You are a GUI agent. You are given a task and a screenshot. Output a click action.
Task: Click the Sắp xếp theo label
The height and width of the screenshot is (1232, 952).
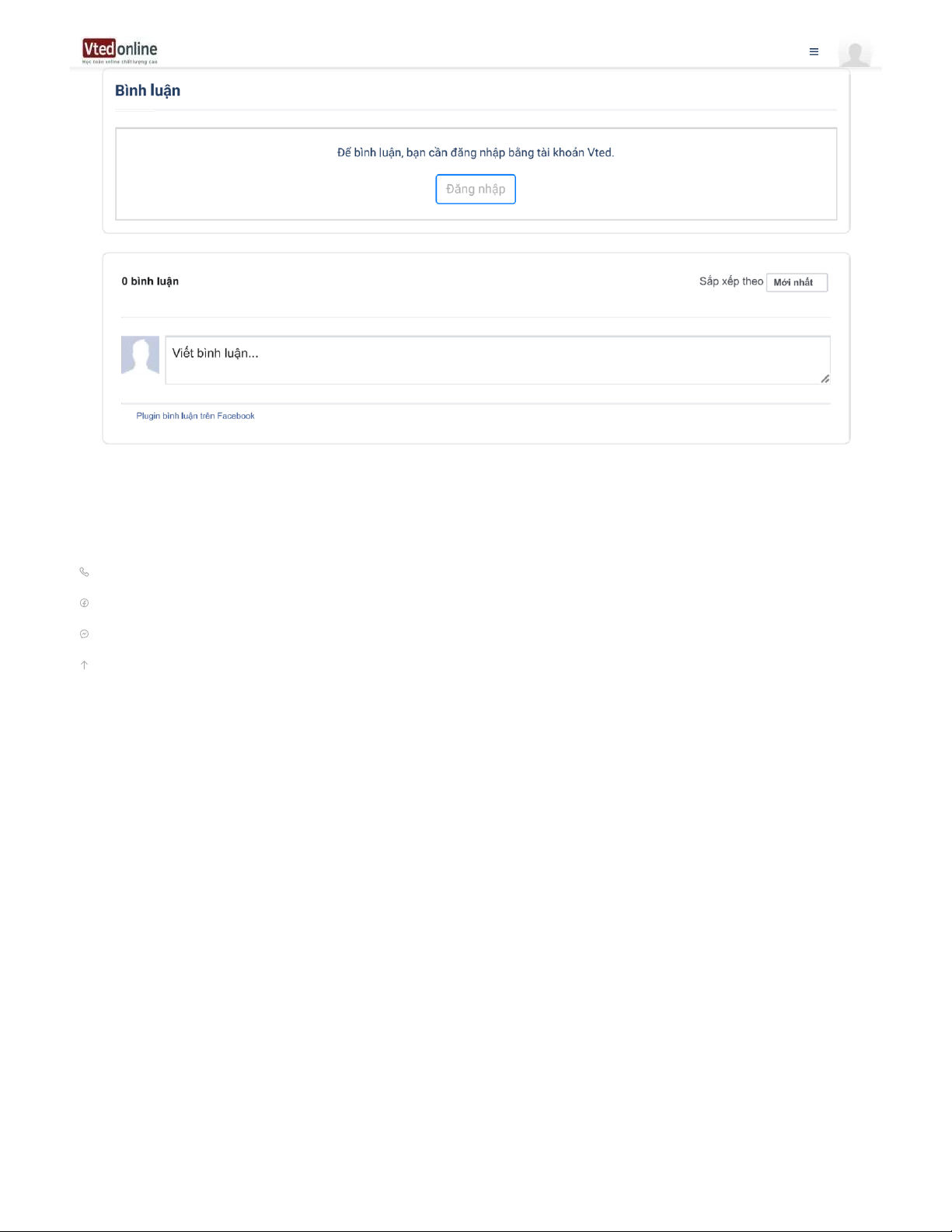[x=731, y=281]
